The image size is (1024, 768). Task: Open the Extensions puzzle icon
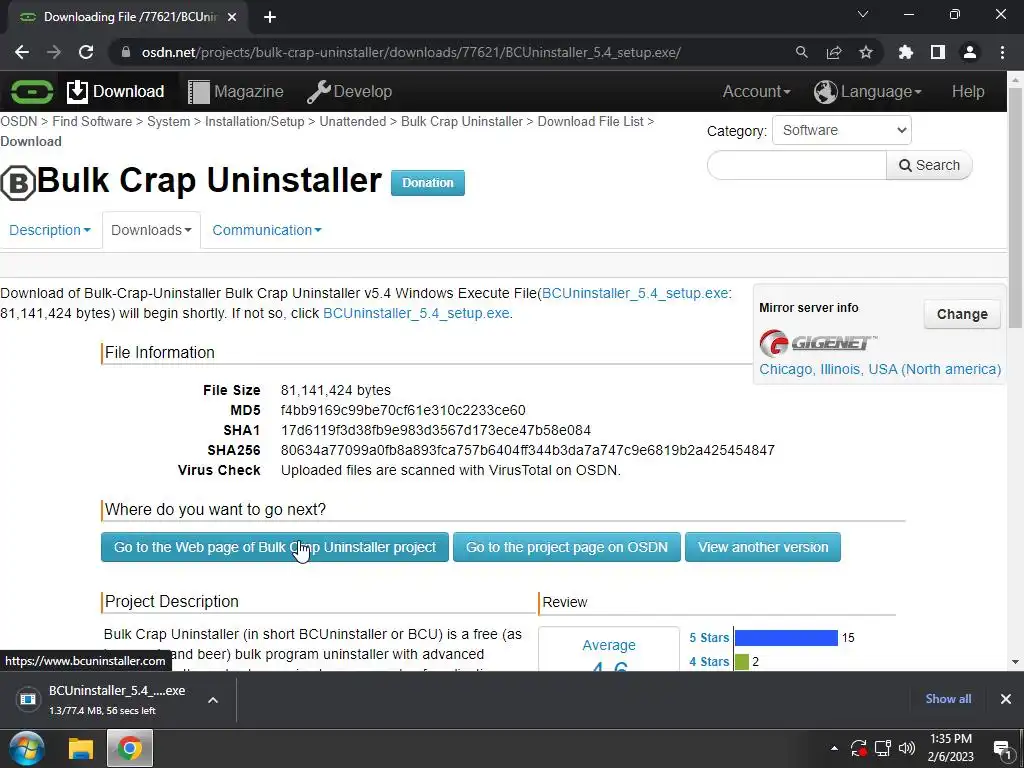906,52
